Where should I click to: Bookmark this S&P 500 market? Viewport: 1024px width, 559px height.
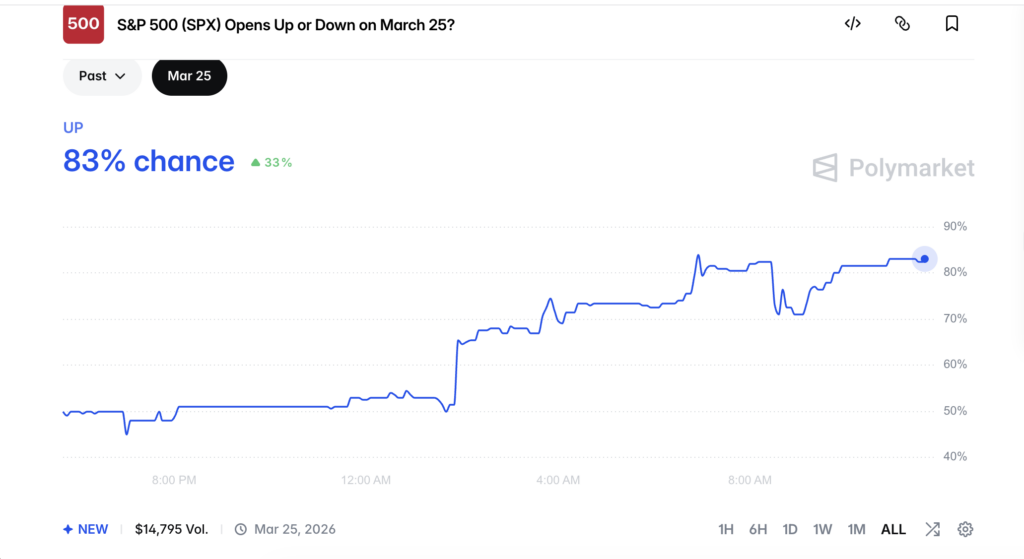point(952,24)
